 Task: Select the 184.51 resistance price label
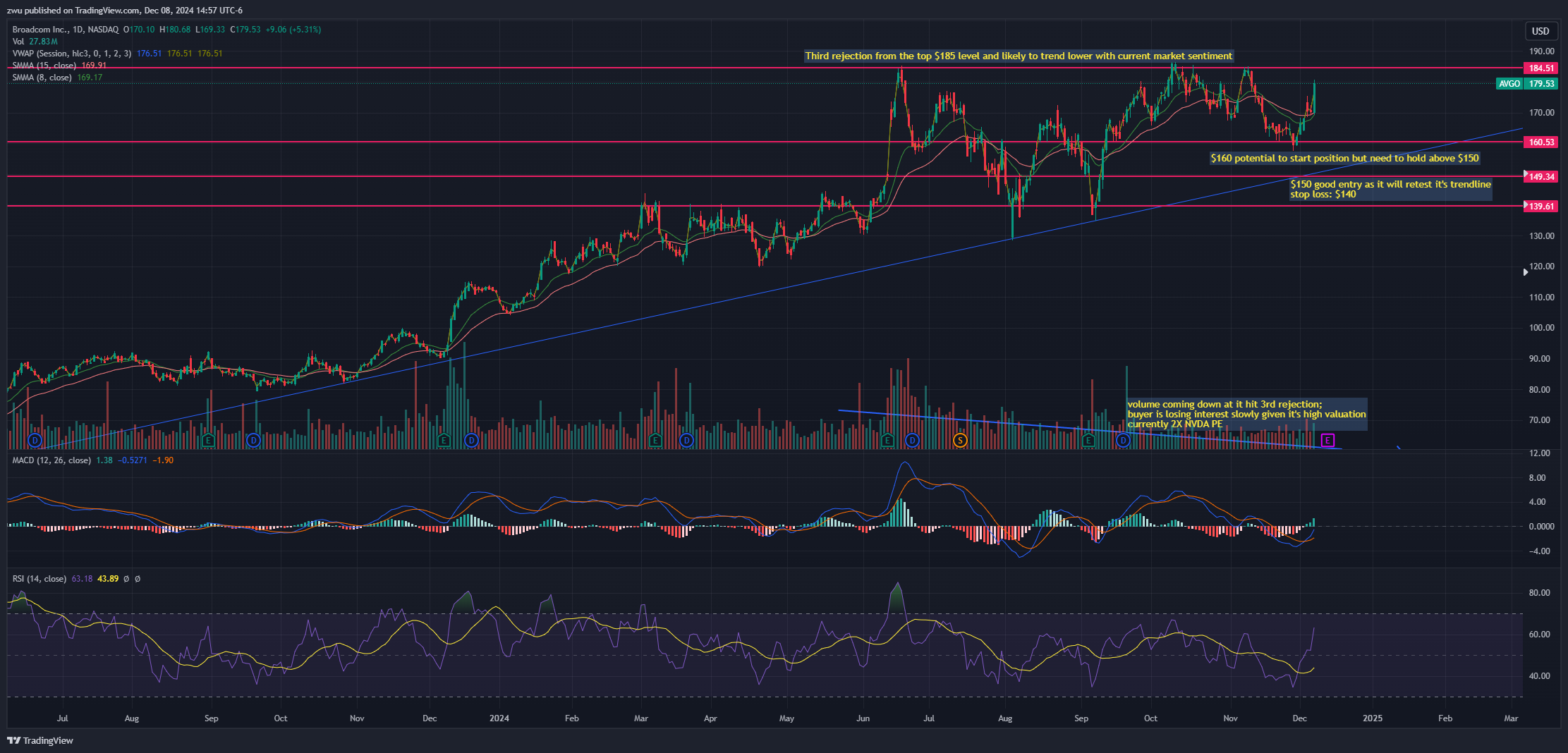pos(1541,68)
